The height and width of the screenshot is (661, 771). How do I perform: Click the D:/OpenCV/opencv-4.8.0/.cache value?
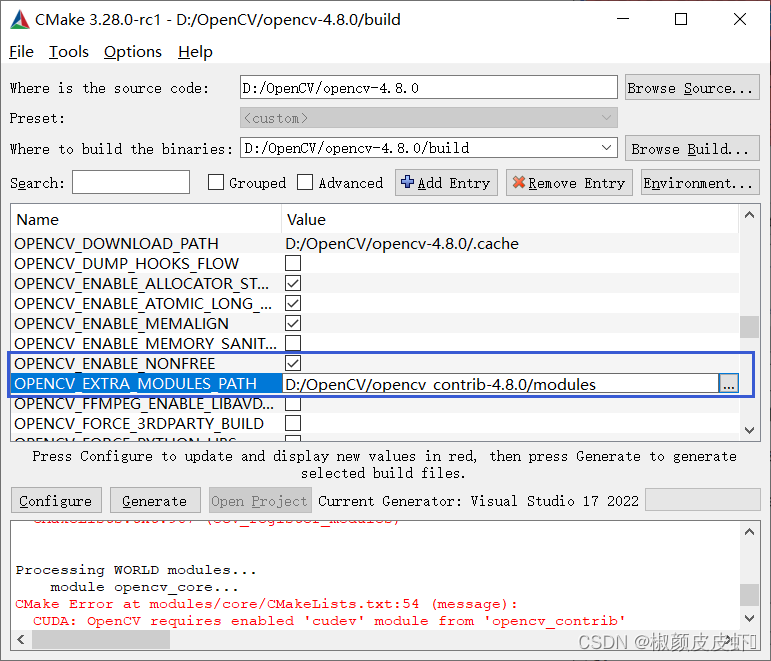tap(402, 243)
